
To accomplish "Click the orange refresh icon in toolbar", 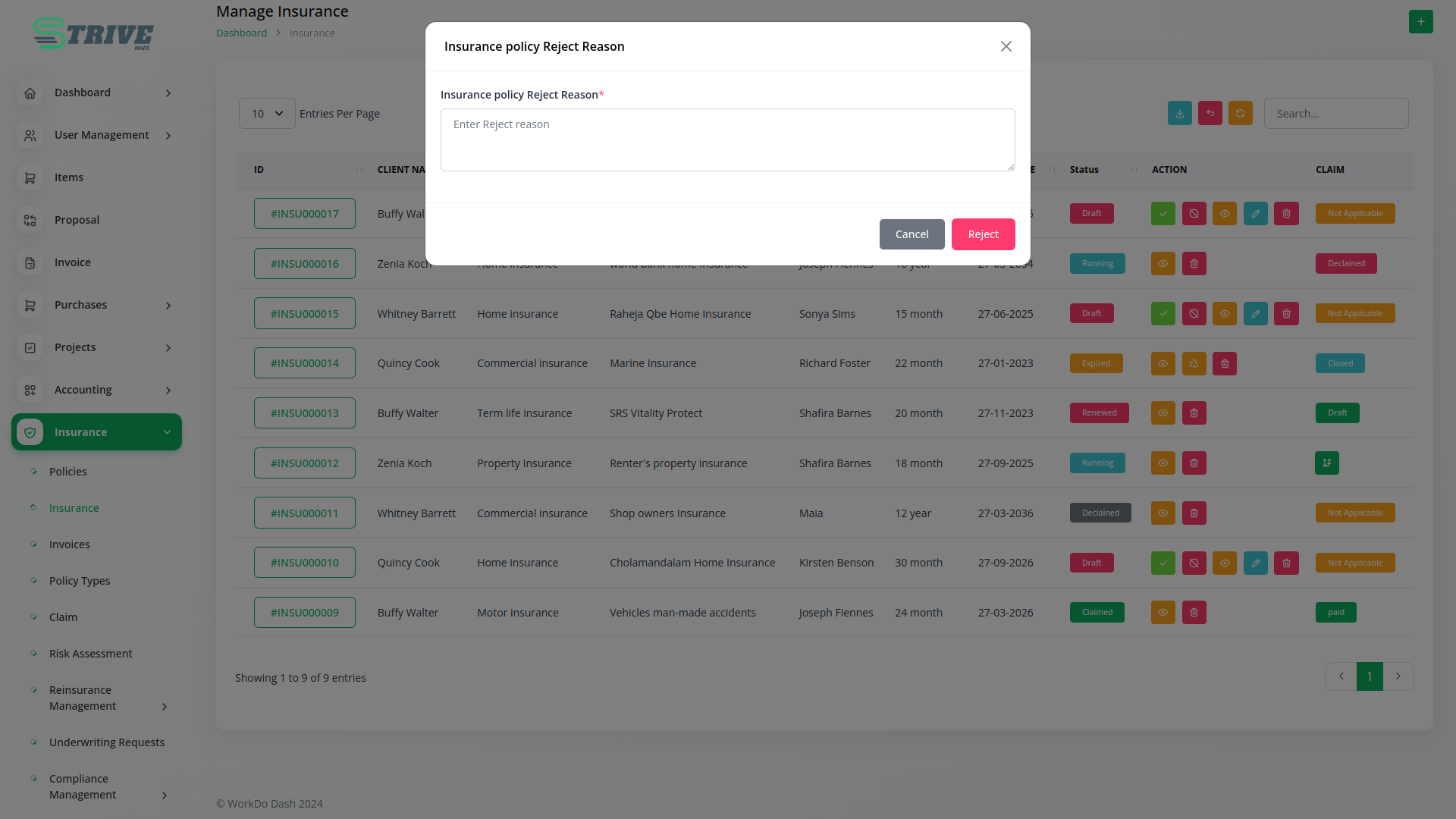I will (1240, 114).
